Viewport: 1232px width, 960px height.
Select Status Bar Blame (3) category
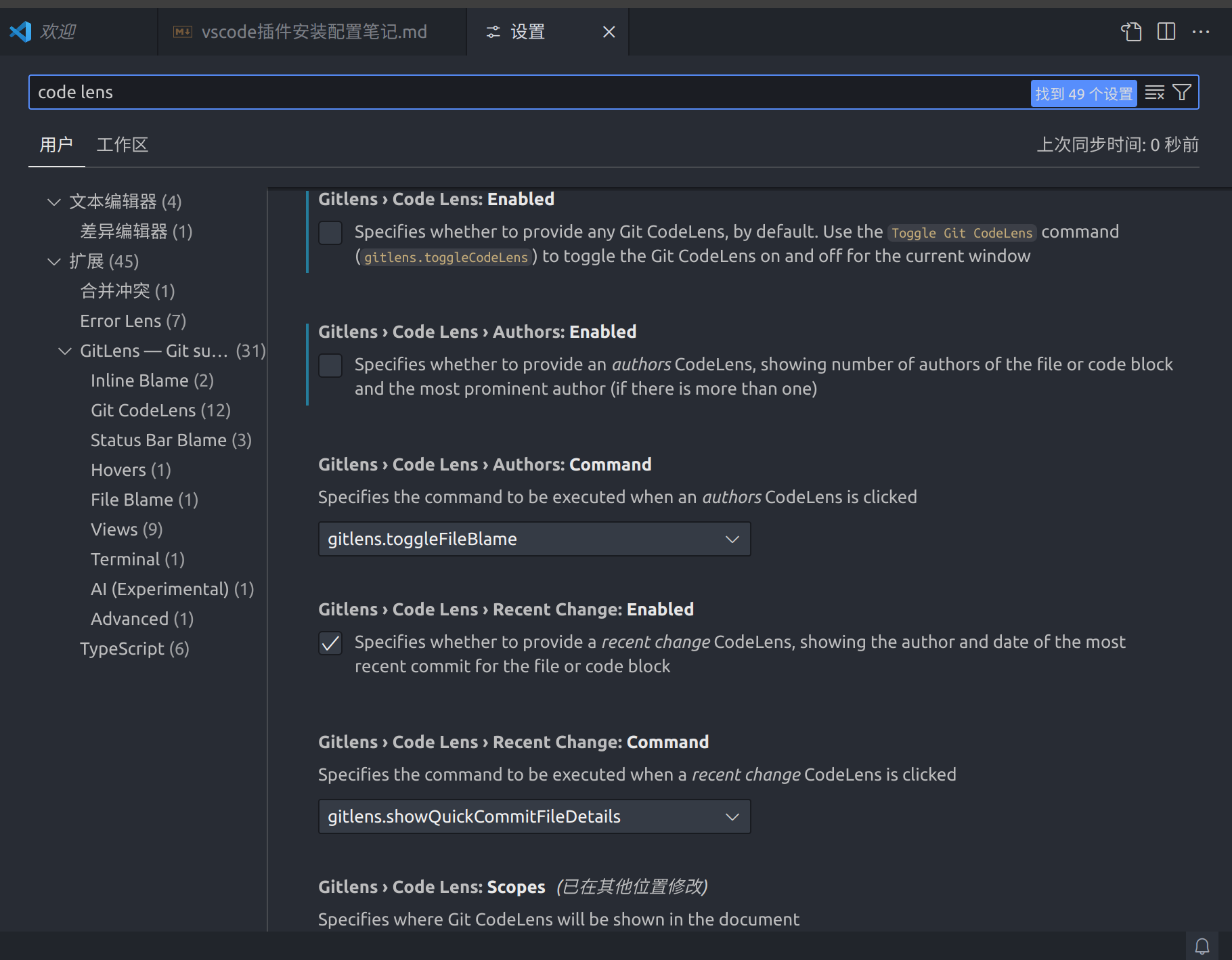171,440
